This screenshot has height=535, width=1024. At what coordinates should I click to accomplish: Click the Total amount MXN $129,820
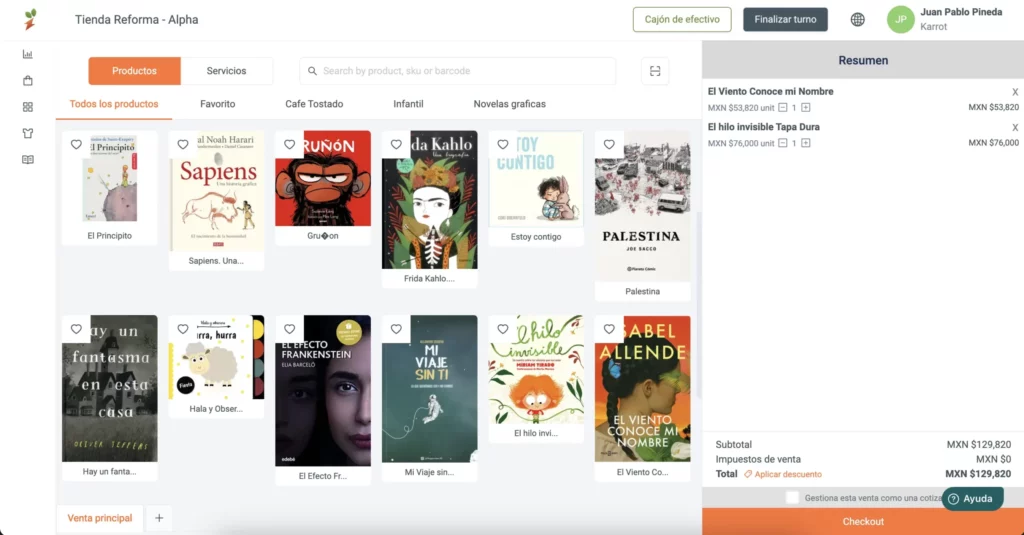click(x=978, y=474)
